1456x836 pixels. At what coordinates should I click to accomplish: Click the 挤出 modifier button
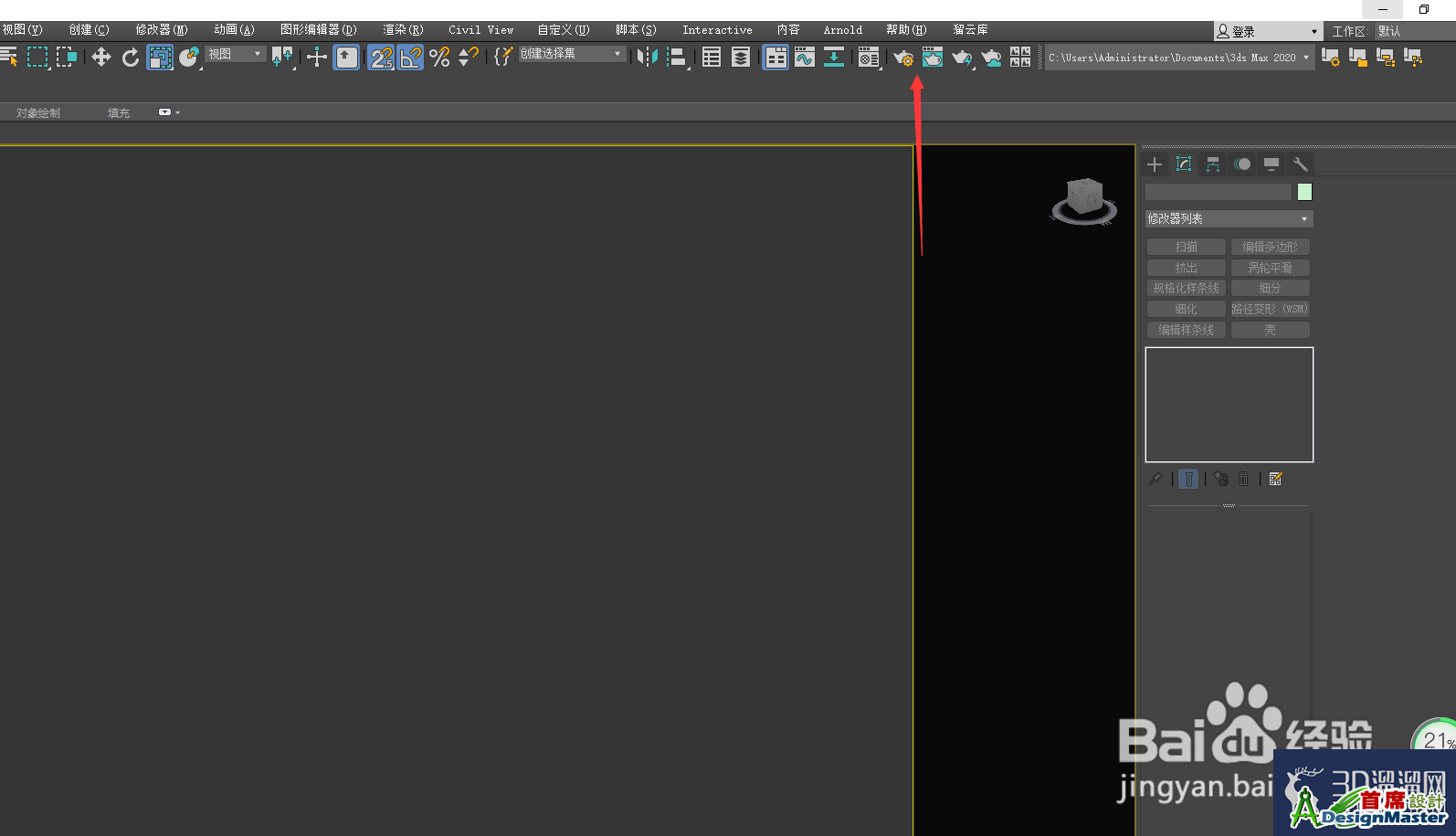click(x=1186, y=268)
